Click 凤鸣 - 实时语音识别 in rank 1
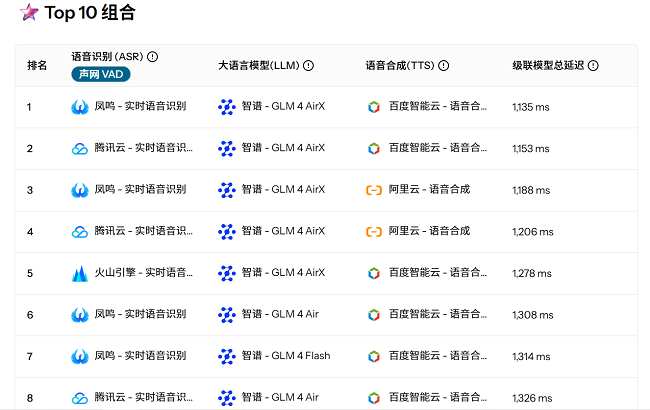The image size is (650, 410). point(140,106)
